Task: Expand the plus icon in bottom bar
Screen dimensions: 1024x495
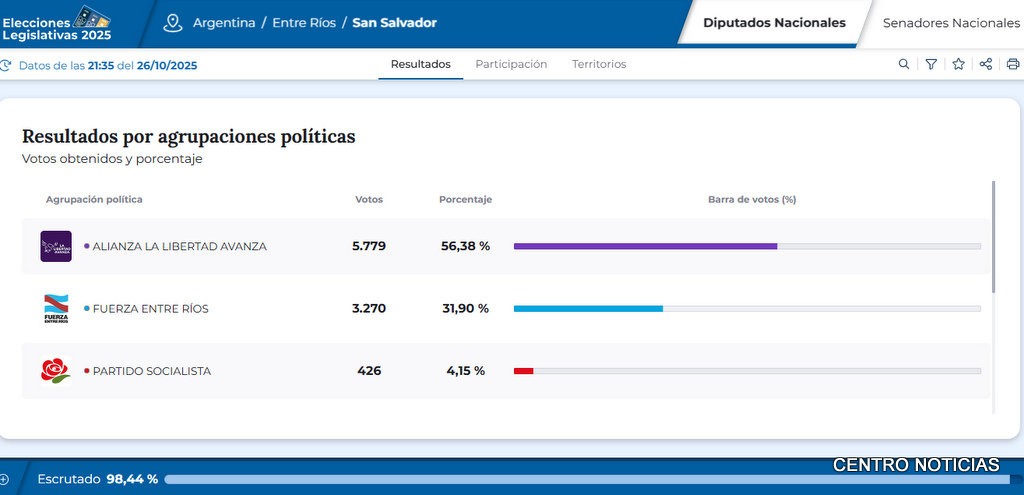Action: click(x=5, y=479)
